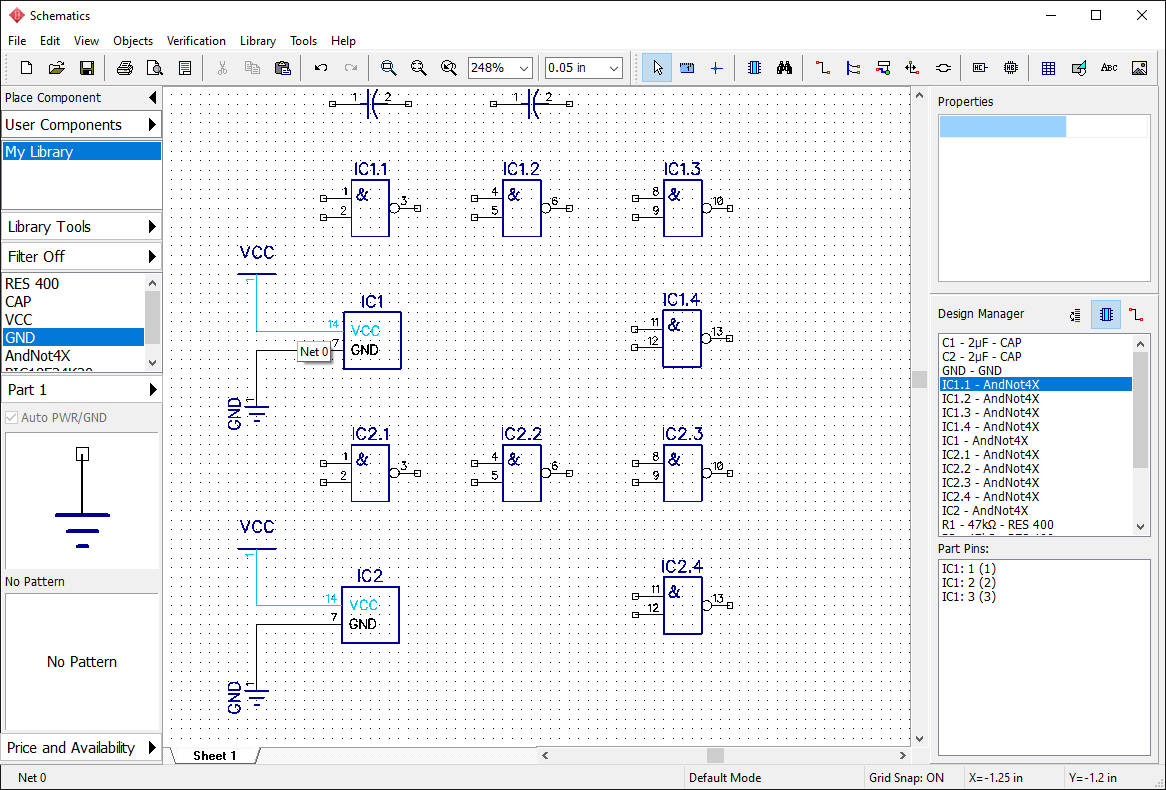Screen dimensions: 1166x790
Task: Click the Zoom Out magnifier icon
Action: (x=419, y=68)
